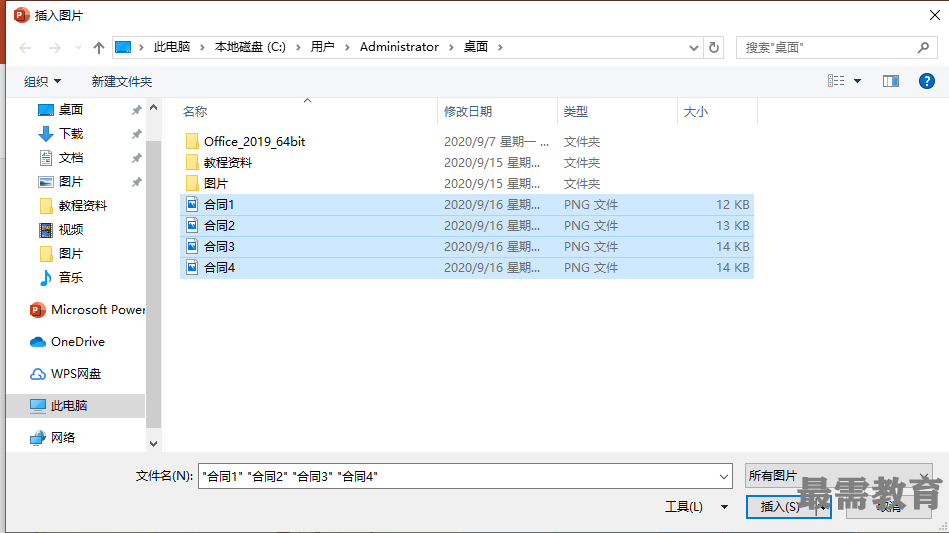Click 此电脑 in the address breadcrumb
Screen dimensions: 949x533
point(172,47)
